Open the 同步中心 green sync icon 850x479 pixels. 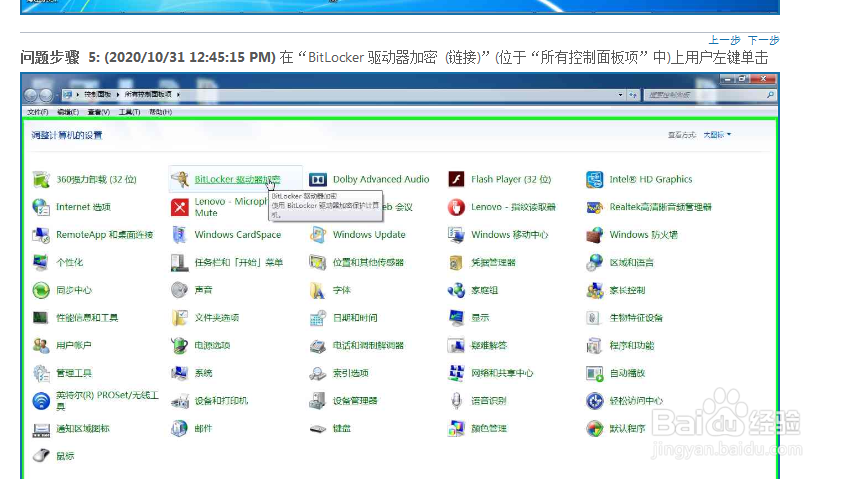(41, 290)
